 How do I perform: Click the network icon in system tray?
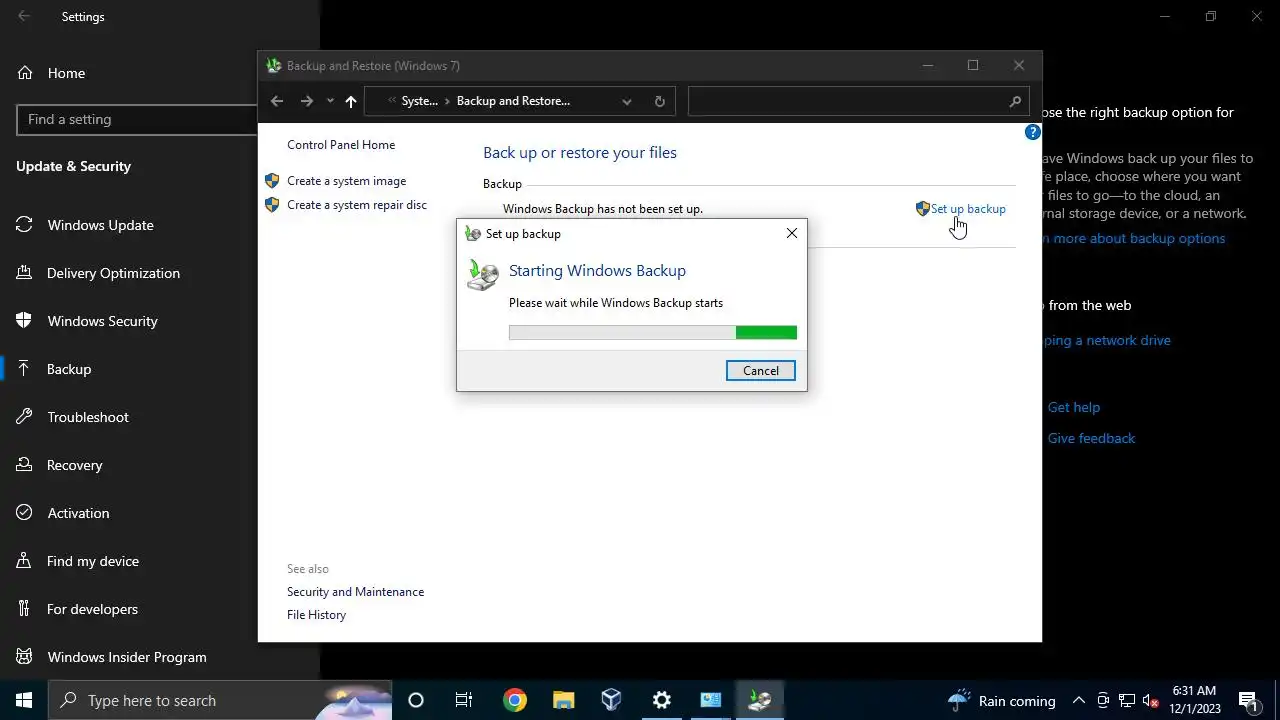[1127, 700]
